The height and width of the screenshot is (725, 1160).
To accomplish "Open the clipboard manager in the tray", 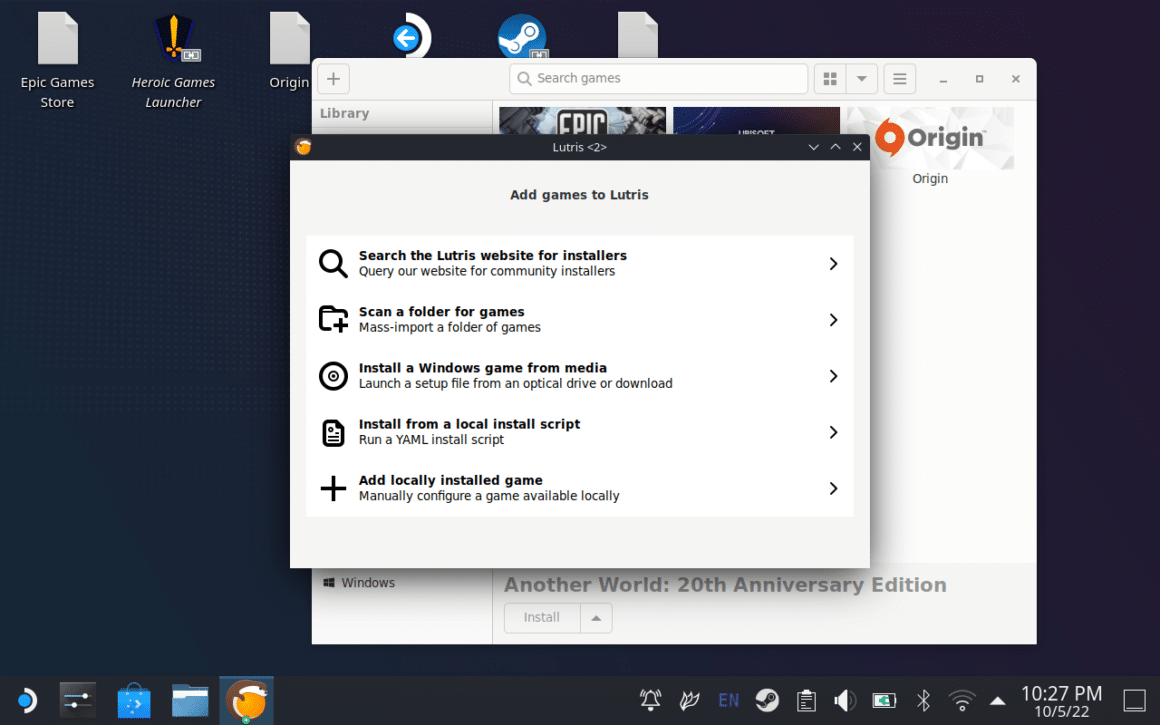I will pos(806,700).
